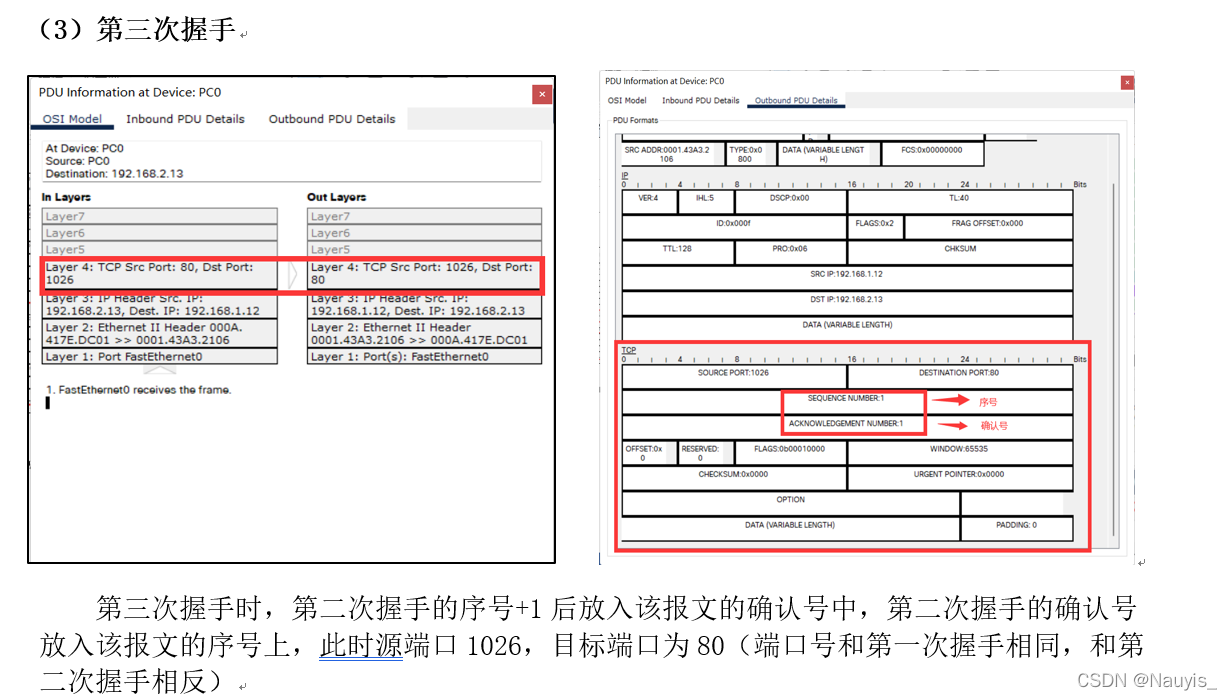Screen dimensions: 1232x700
Task: Click greyed Layer6 under Out Layers
Action: pyautogui.click(x=424, y=233)
